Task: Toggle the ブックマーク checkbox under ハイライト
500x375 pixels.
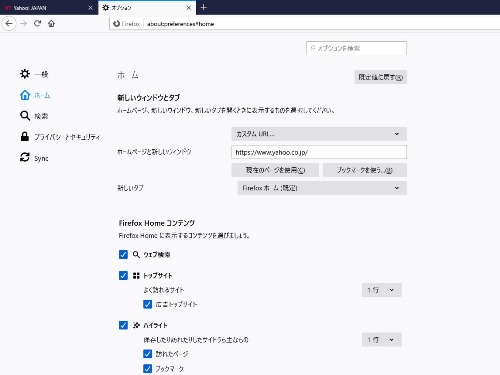Action: pyautogui.click(x=148, y=369)
